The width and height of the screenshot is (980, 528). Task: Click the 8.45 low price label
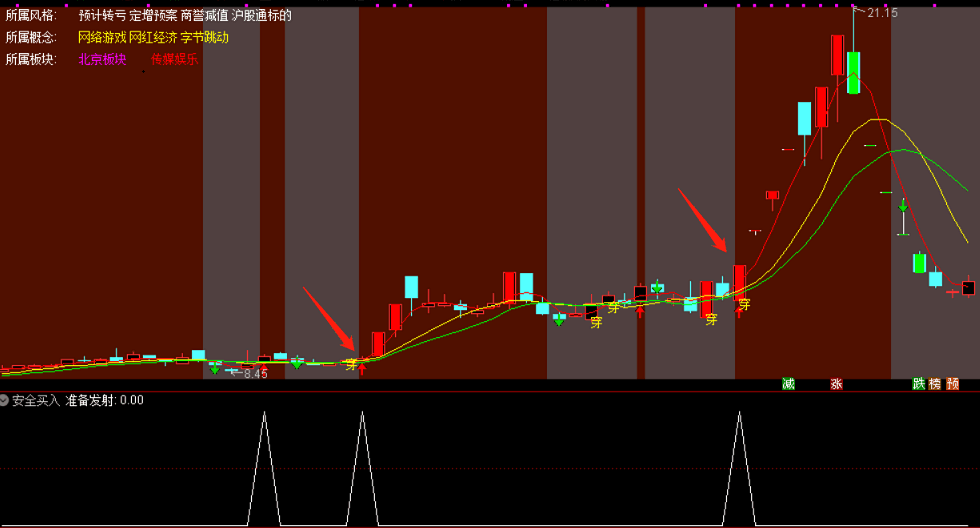256,374
